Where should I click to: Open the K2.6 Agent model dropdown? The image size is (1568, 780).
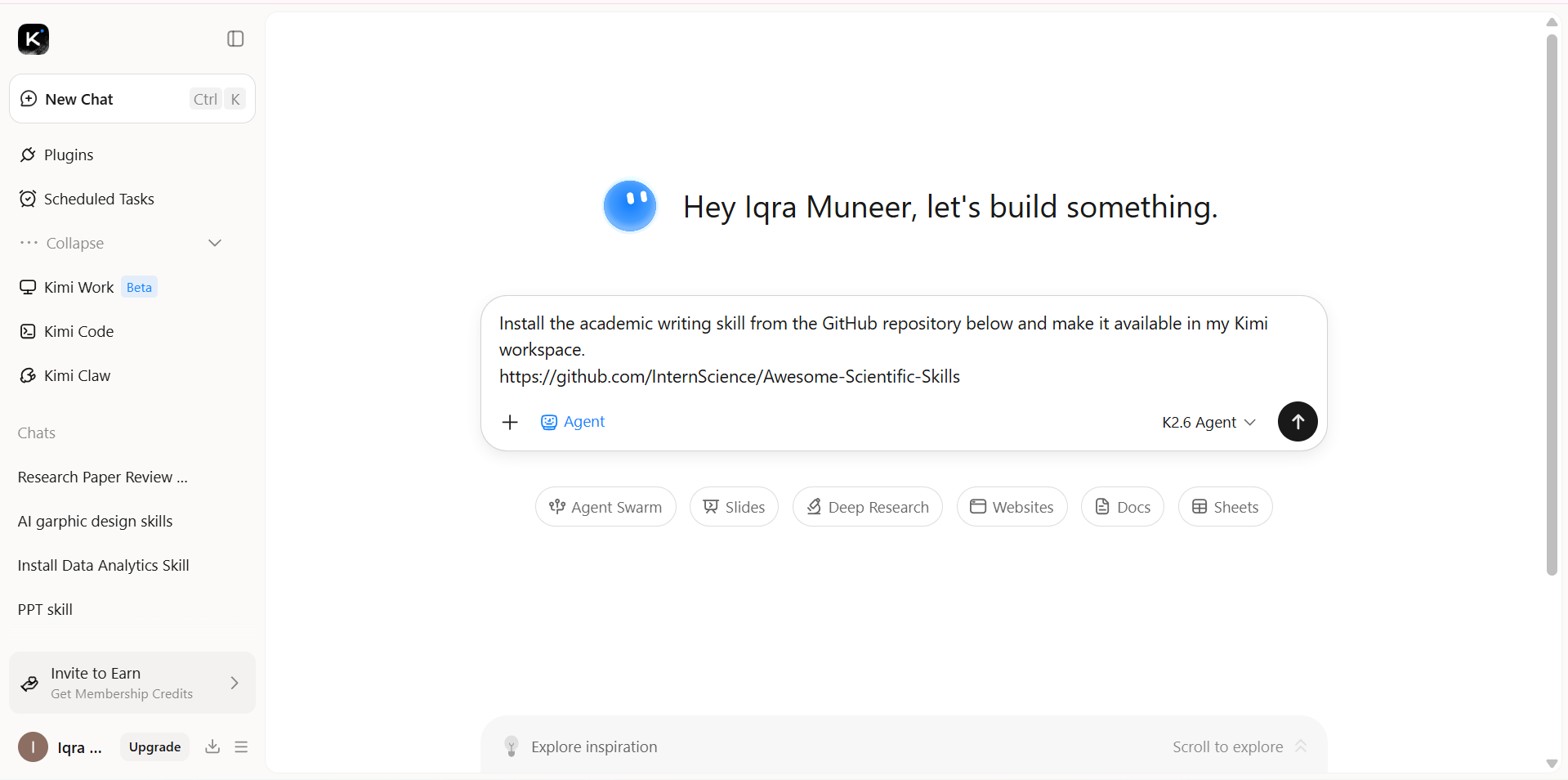tap(1208, 422)
